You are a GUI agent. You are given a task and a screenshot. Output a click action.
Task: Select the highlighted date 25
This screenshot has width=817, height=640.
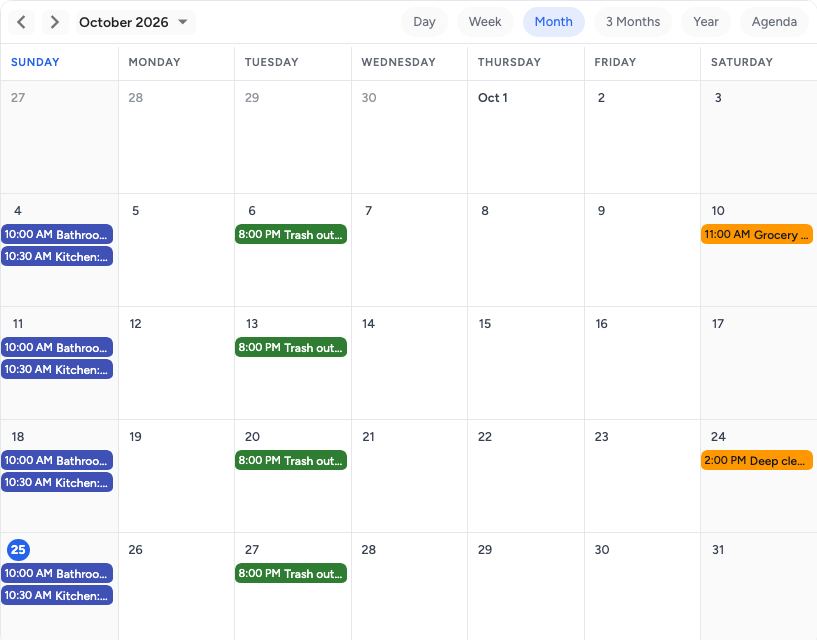coord(18,550)
